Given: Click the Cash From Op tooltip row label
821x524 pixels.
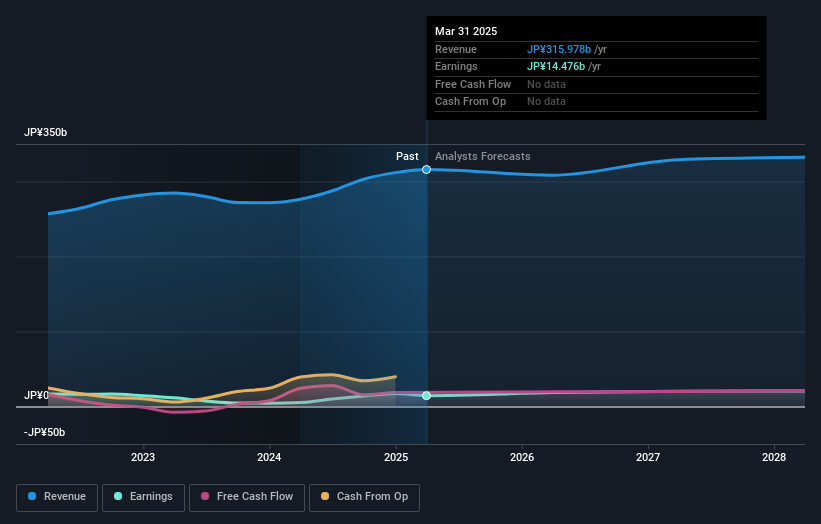Looking at the screenshot, I should coord(470,102).
